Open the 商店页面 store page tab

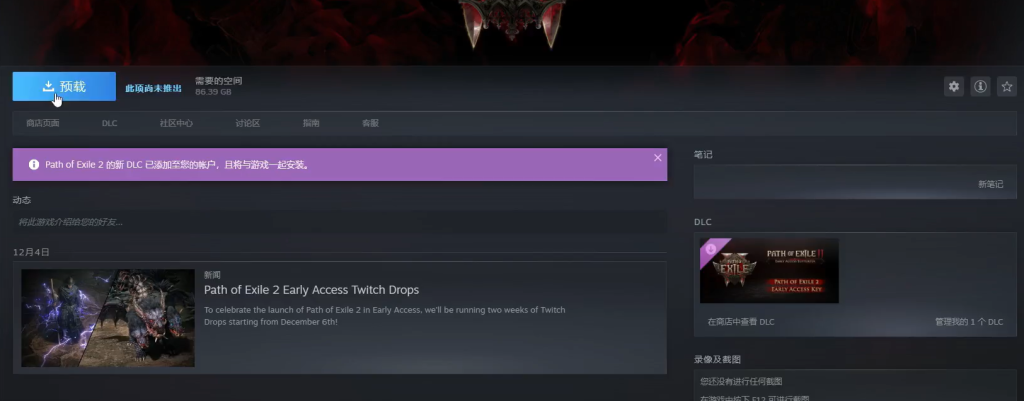point(42,123)
